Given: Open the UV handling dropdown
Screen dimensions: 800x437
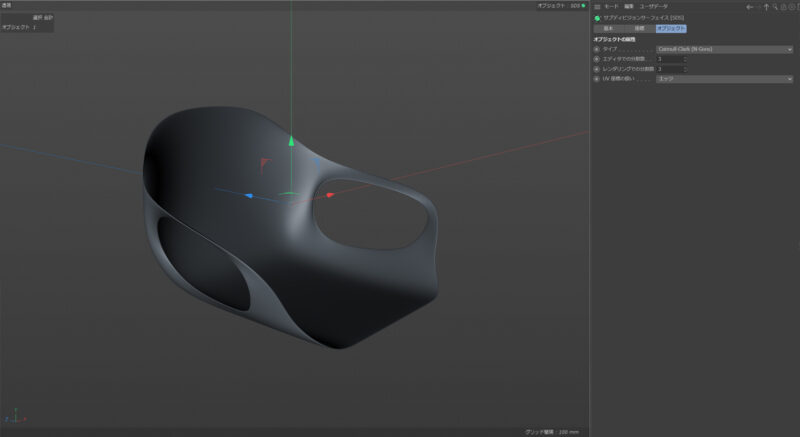Looking at the screenshot, I should (724, 79).
